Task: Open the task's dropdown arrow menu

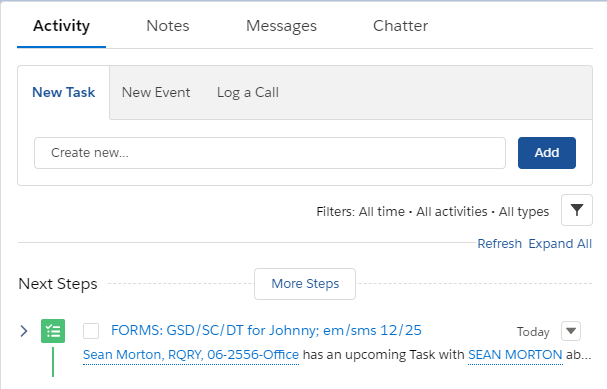Action: click(x=571, y=331)
